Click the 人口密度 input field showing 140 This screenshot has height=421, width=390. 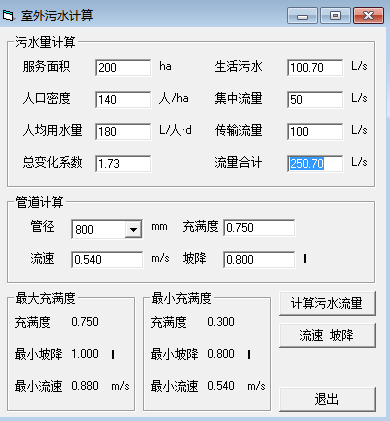point(123,100)
